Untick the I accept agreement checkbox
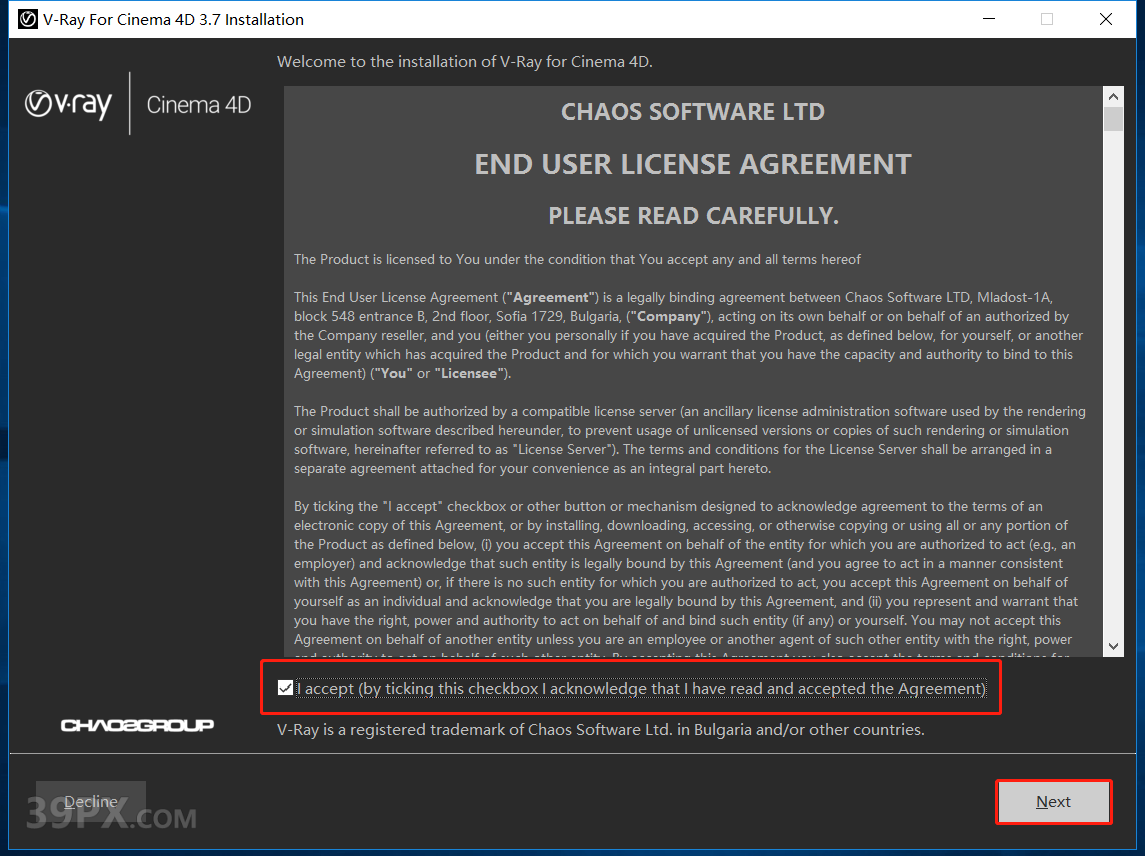This screenshot has width=1145, height=856. point(286,688)
